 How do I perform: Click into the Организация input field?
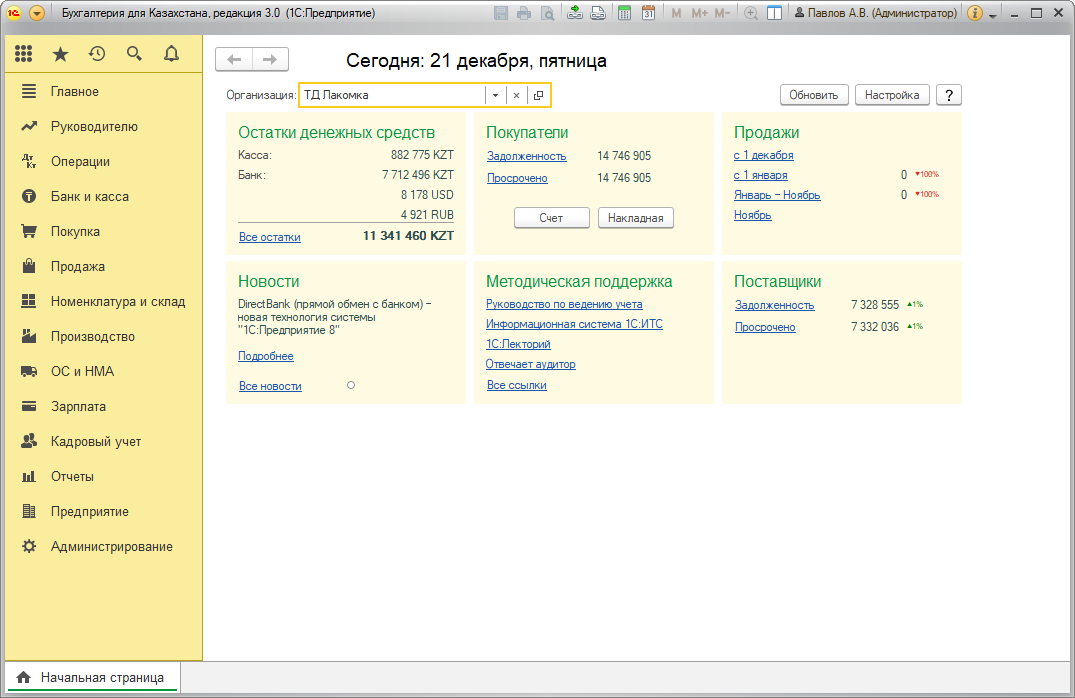[392, 95]
